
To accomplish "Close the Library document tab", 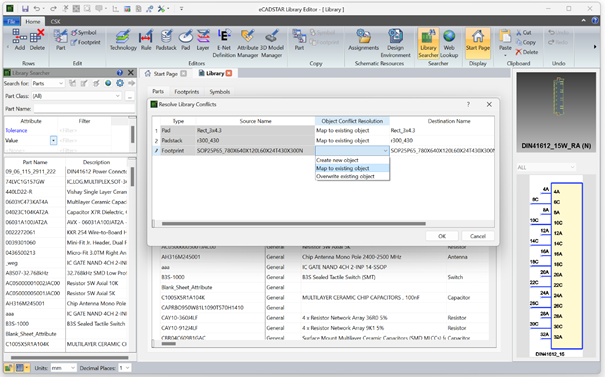I will click(x=229, y=73).
